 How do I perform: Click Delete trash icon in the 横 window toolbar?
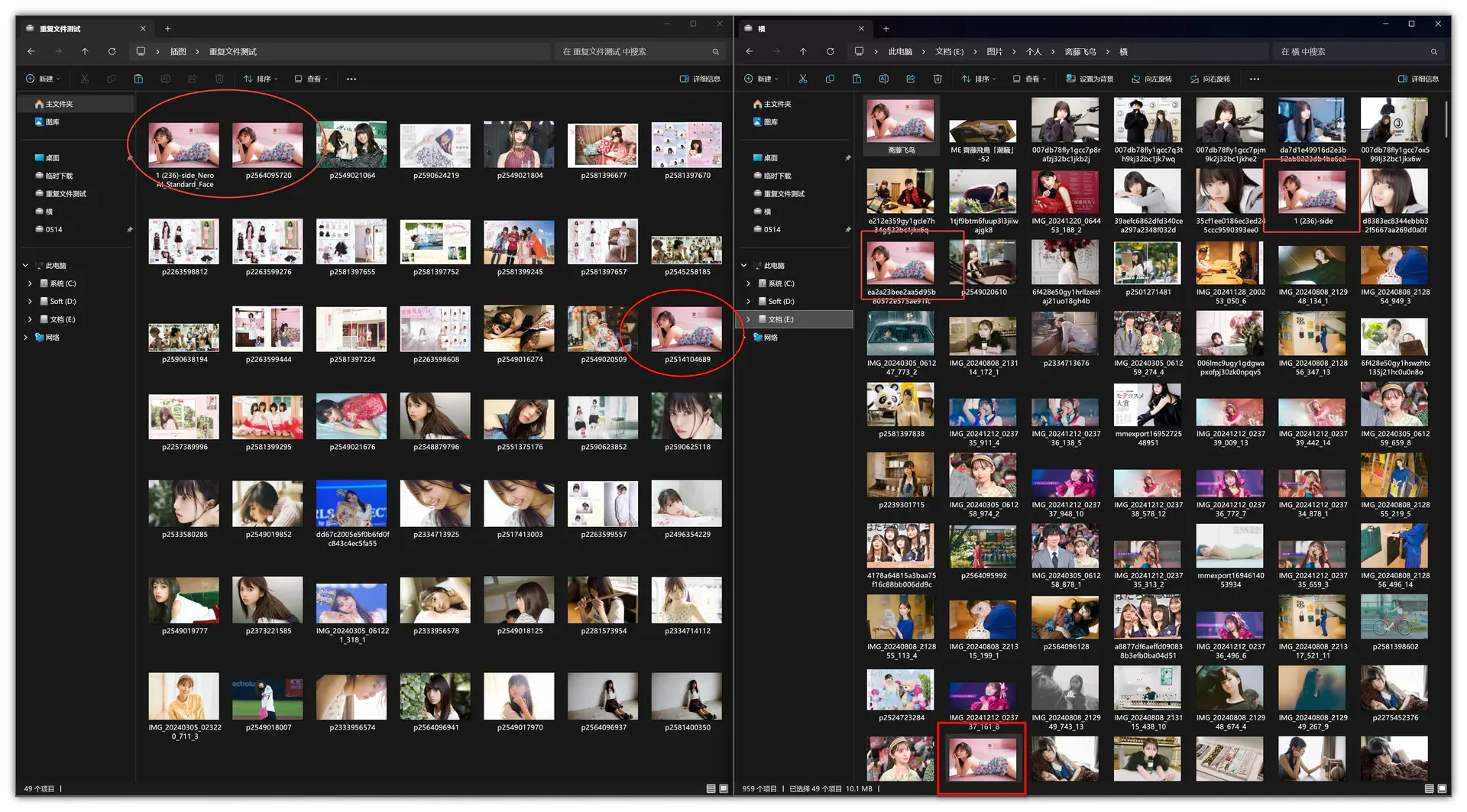coord(938,79)
